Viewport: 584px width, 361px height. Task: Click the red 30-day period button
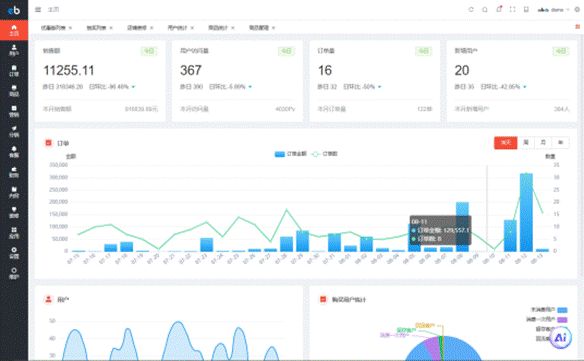coord(505,143)
